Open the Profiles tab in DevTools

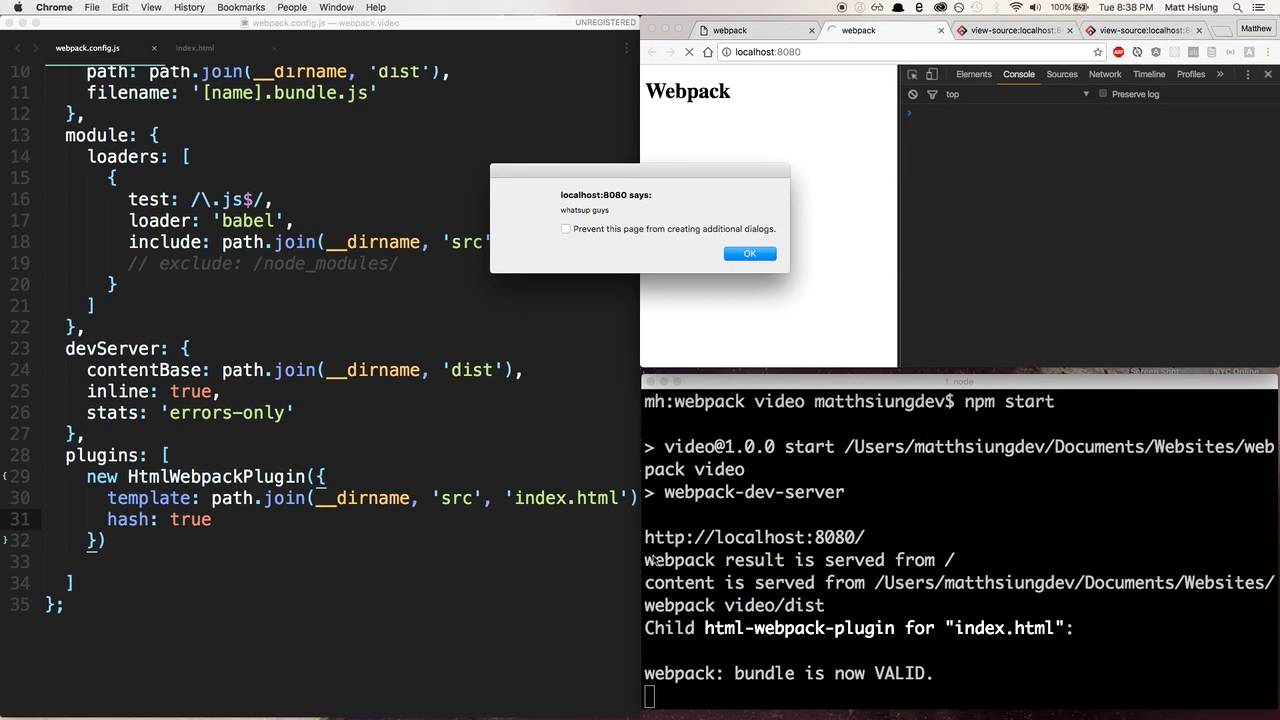1191,74
